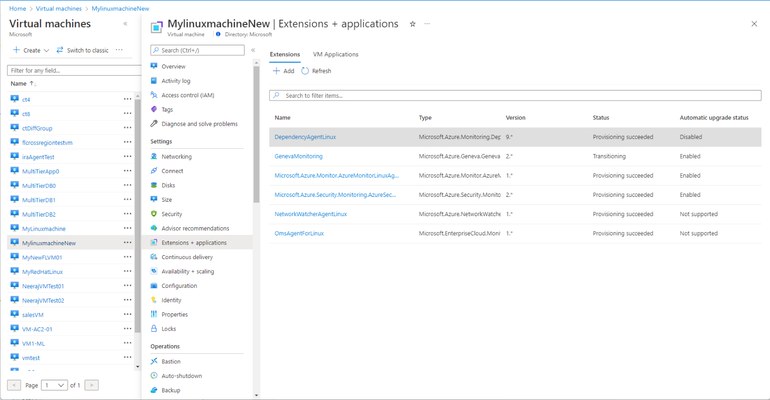Open the title more-options ellipsis
Viewport: 770px width, 400px height.
(x=427, y=24)
